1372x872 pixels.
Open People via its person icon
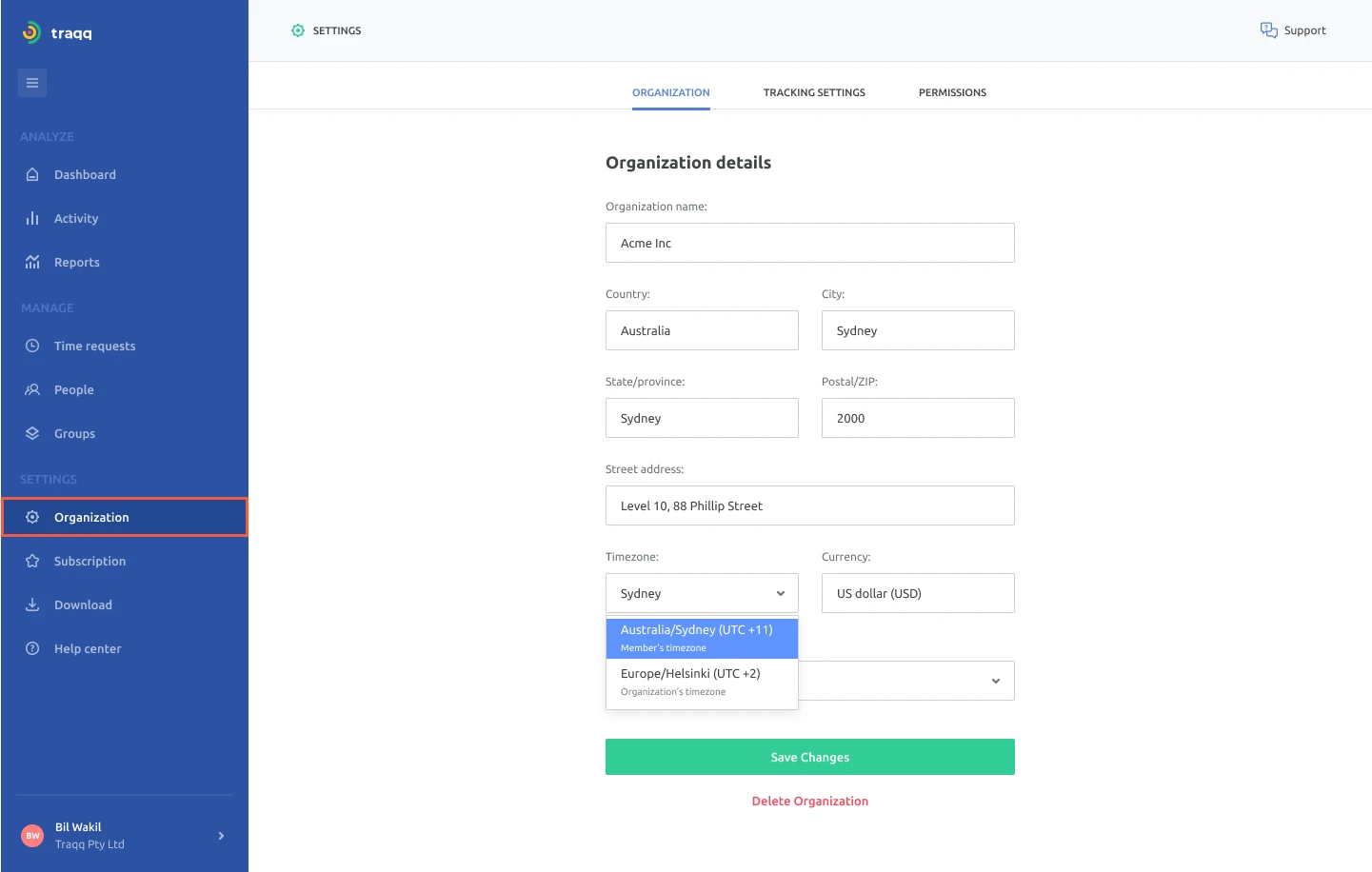(x=32, y=389)
